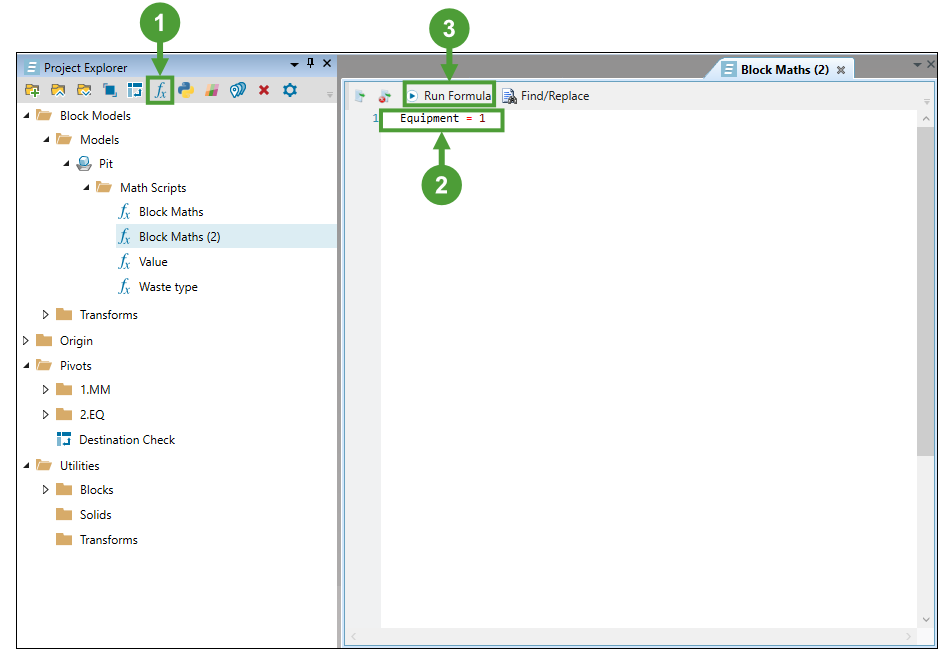Screen dimensions: 941x652
Task: Select the Math Scripts folder
Action: tap(153, 187)
